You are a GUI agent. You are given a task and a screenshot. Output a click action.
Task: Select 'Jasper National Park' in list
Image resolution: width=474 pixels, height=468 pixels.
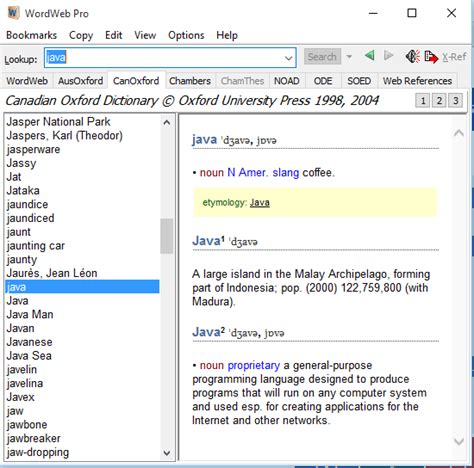click(x=82, y=122)
